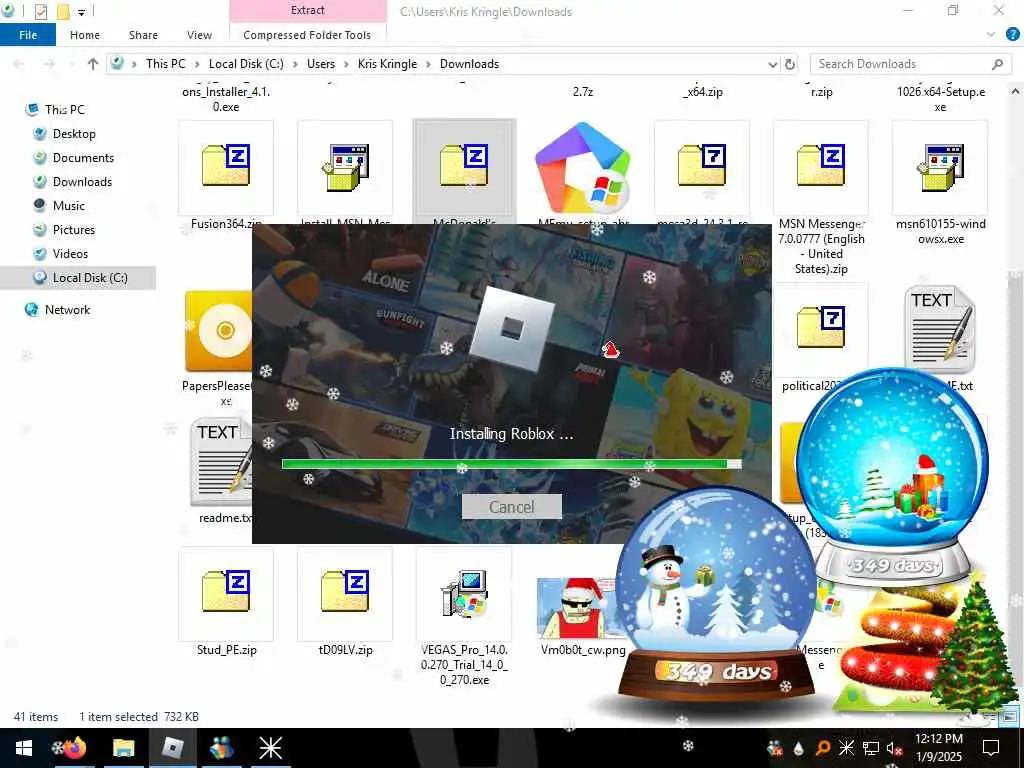This screenshot has width=1024, height=768.
Task: Open Downloads in the navigation pane
Action: [x=82, y=182]
